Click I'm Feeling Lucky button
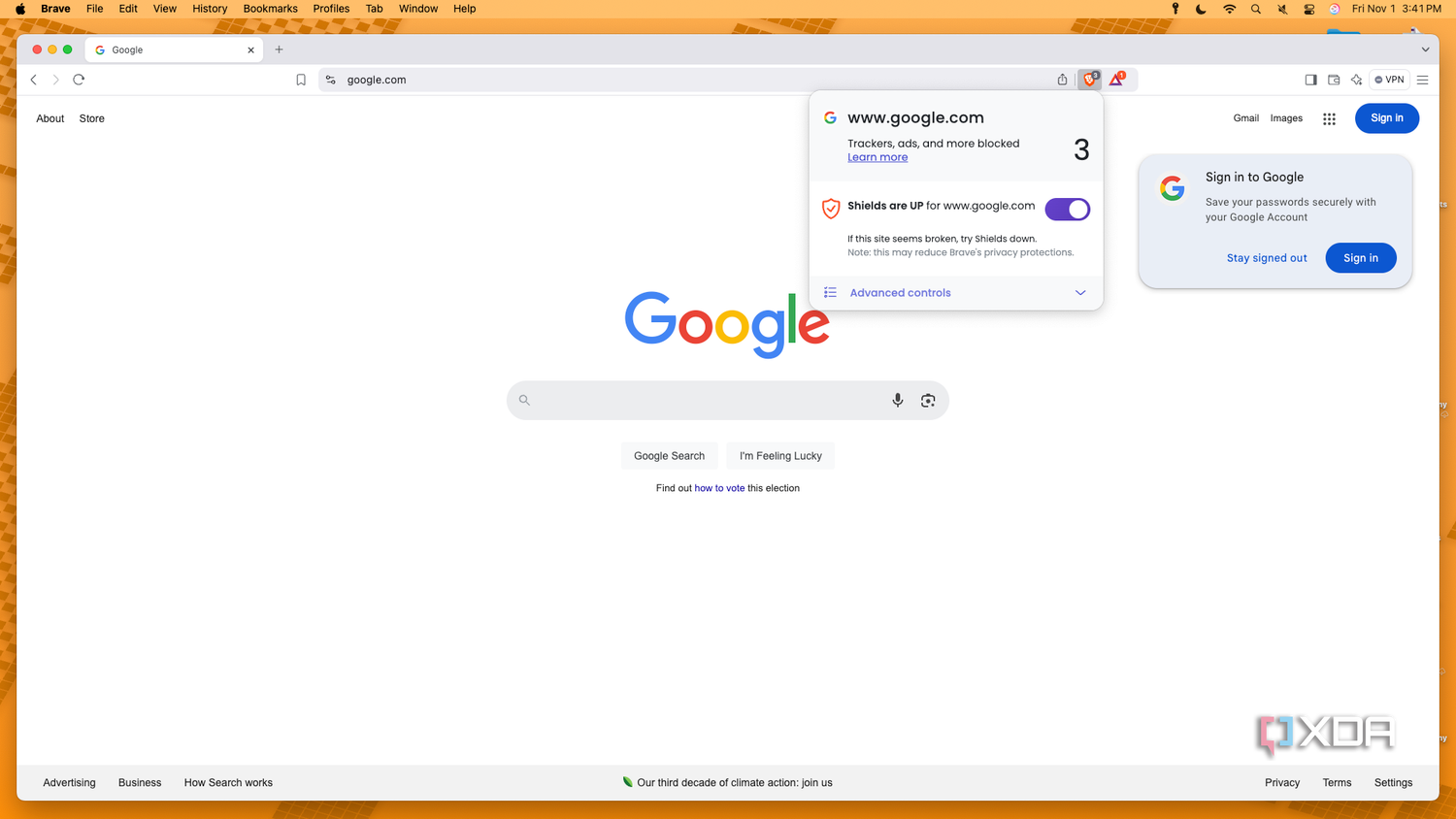Image resolution: width=1456 pixels, height=819 pixels. coord(780,455)
